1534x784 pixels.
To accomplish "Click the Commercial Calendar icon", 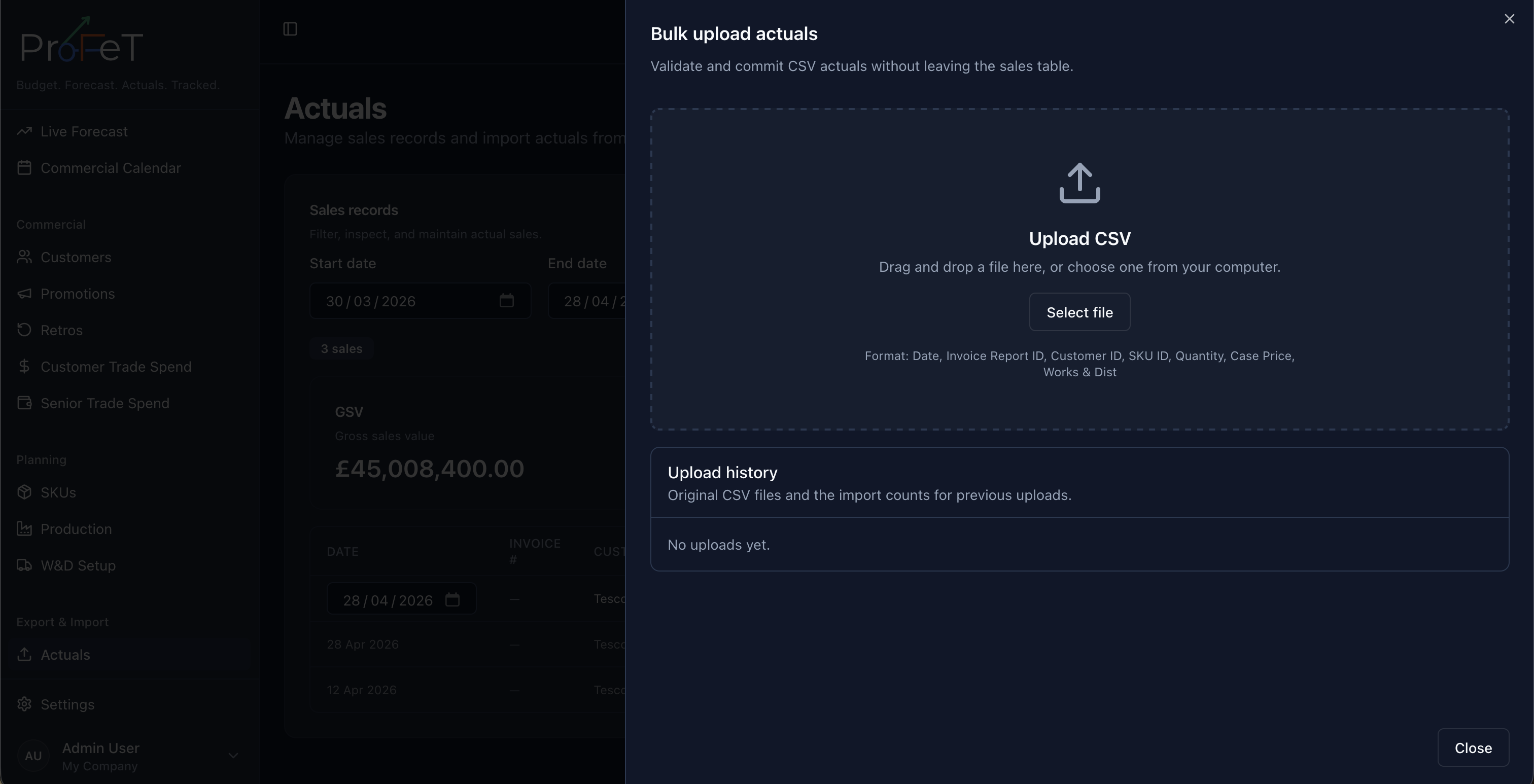I will pos(24,168).
